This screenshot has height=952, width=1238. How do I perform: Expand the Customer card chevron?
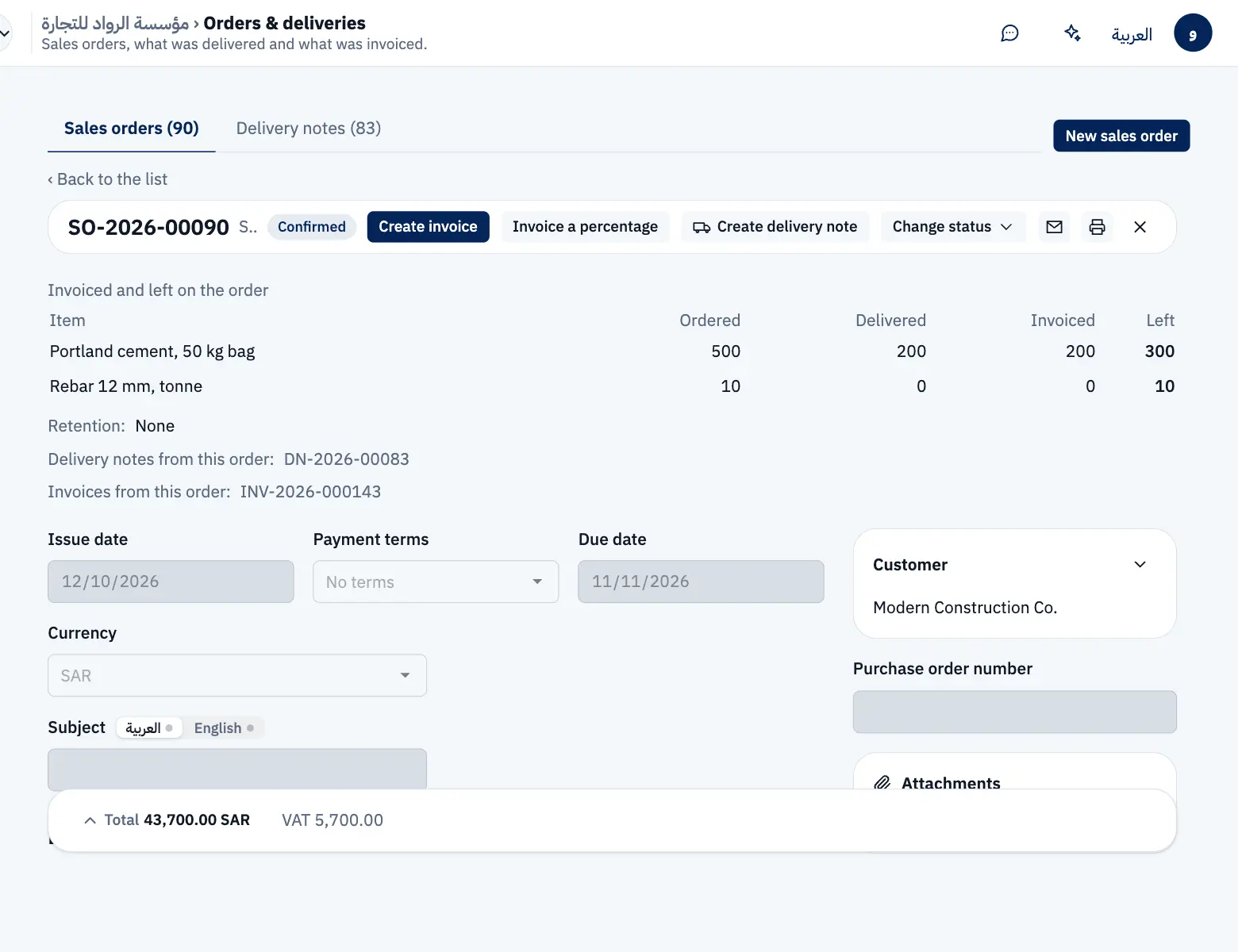pyautogui.click(x=1140, y=565)
